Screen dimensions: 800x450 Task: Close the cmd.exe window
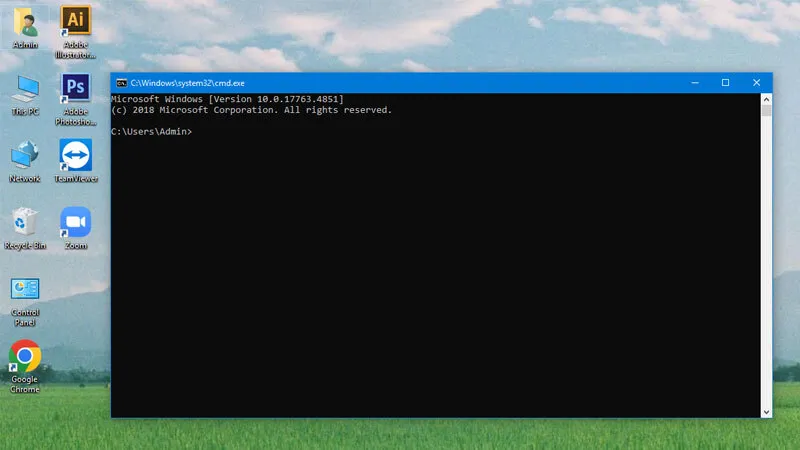coord(756,83)
